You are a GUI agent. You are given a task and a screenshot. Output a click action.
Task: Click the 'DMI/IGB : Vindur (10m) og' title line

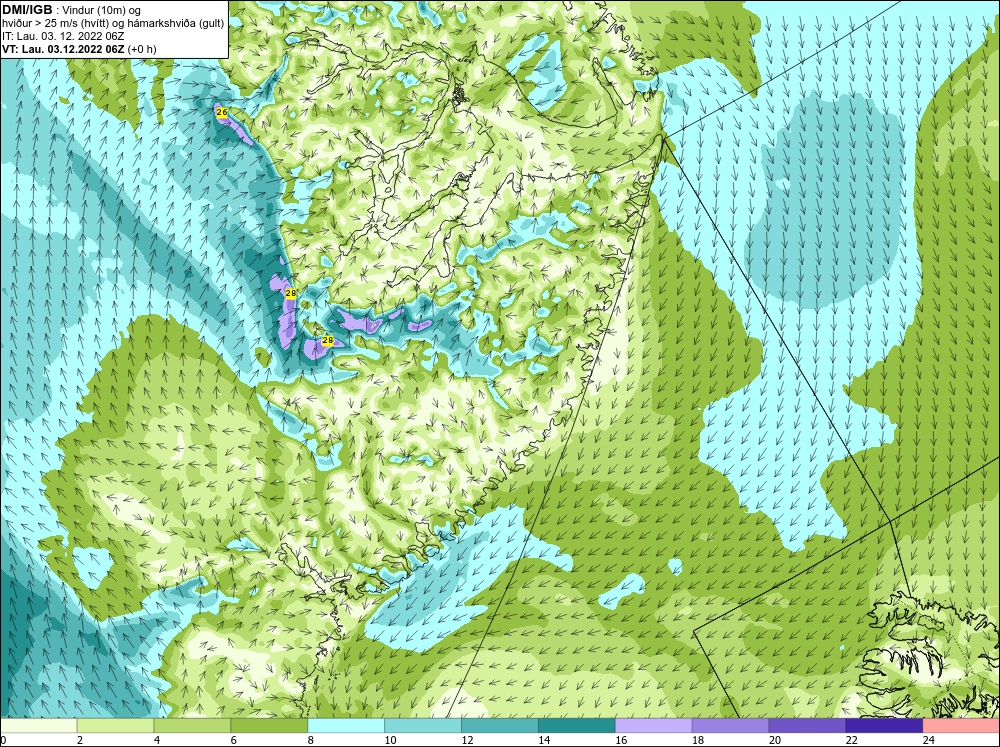coord(71,10)
